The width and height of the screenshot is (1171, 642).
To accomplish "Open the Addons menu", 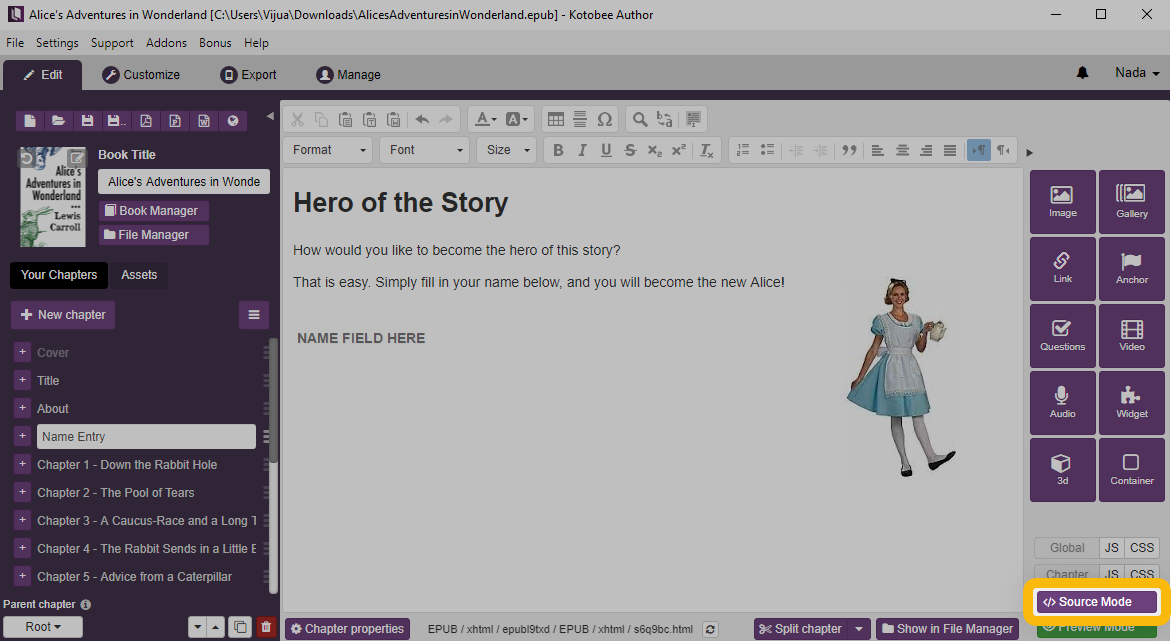I will coord(166,43).
